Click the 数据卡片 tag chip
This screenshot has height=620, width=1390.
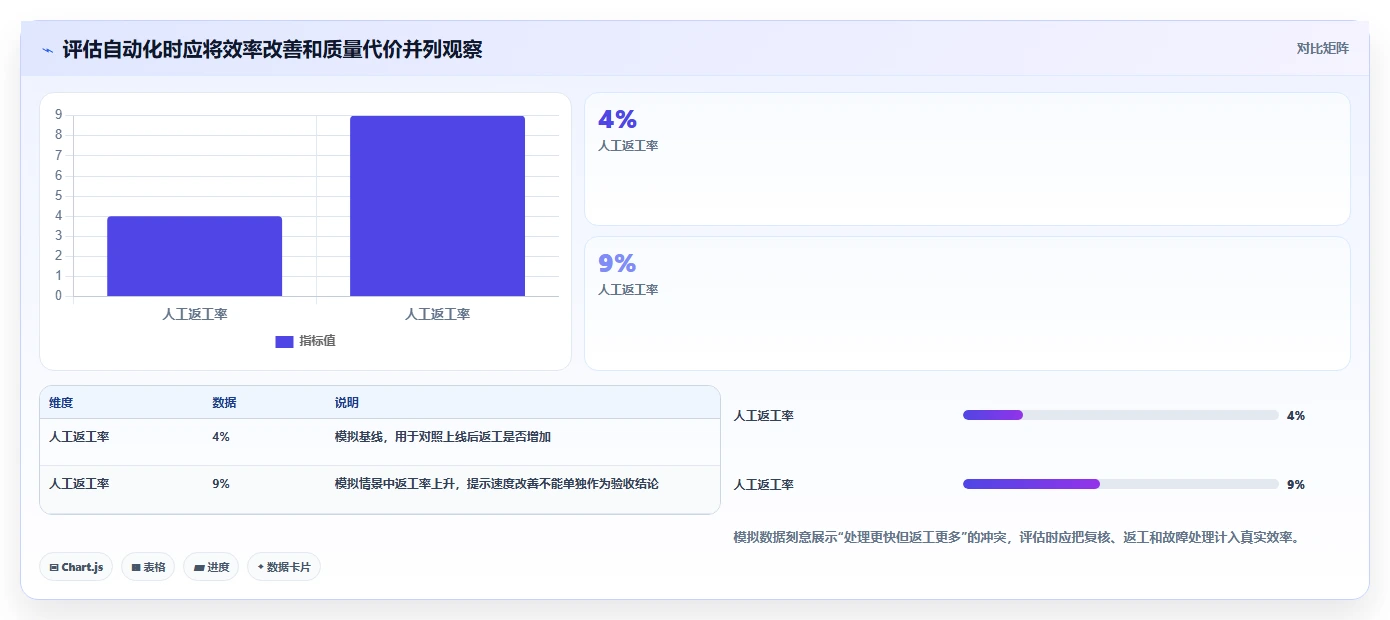(x=284, y=567)
